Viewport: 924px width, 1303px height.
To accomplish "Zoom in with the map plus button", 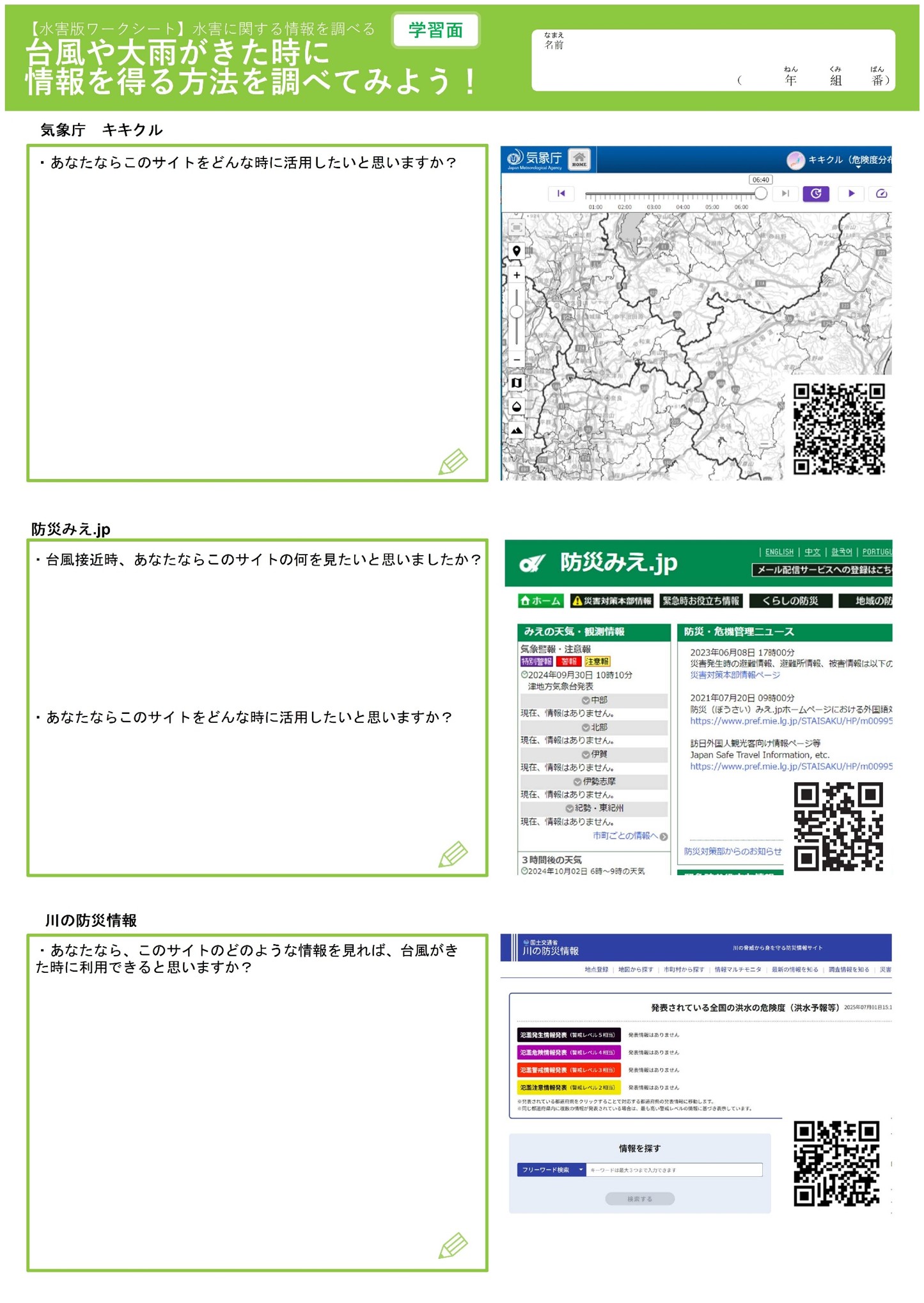I will [517, 275].
